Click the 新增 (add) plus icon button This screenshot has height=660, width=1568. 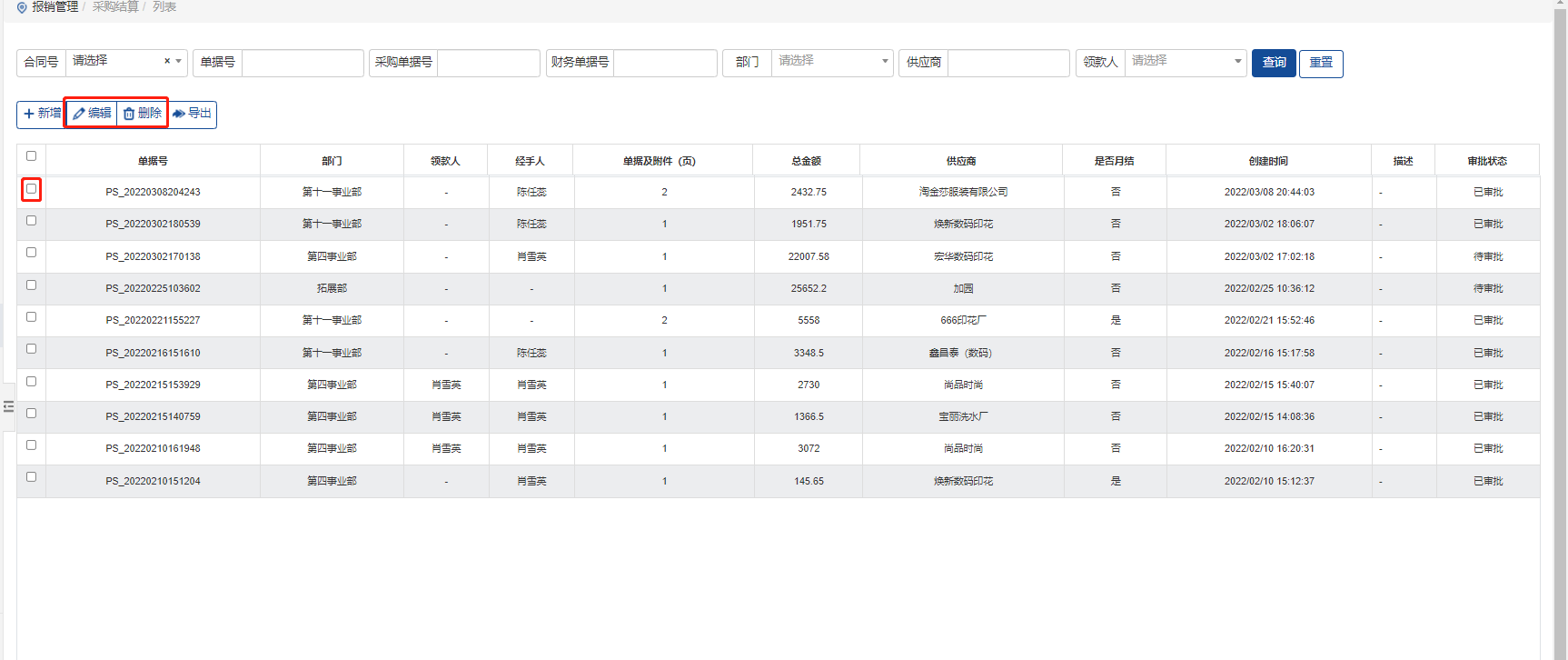42,114
